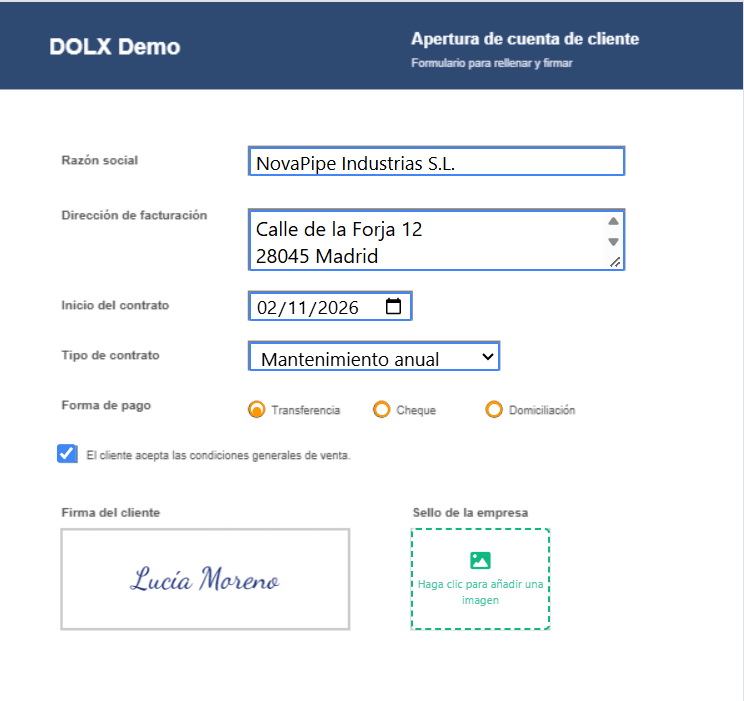Click the up arrow in the address scrollbar
This screenshot has width=744, height=701.
613,221
